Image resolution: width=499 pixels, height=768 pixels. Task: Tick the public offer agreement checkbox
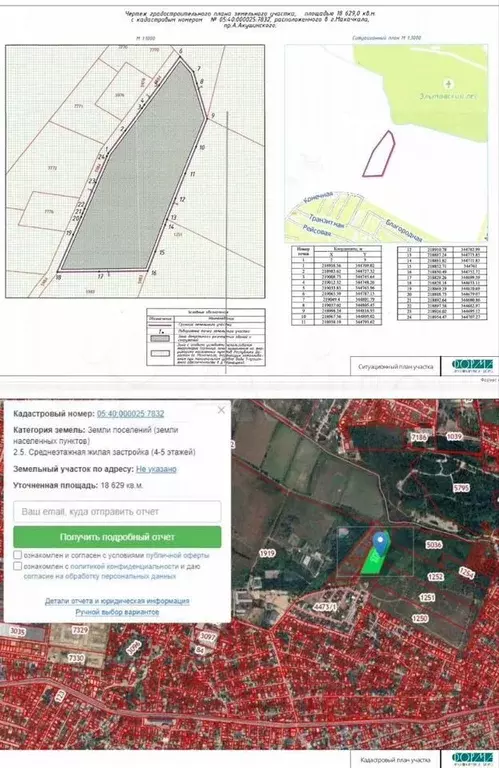18,555
